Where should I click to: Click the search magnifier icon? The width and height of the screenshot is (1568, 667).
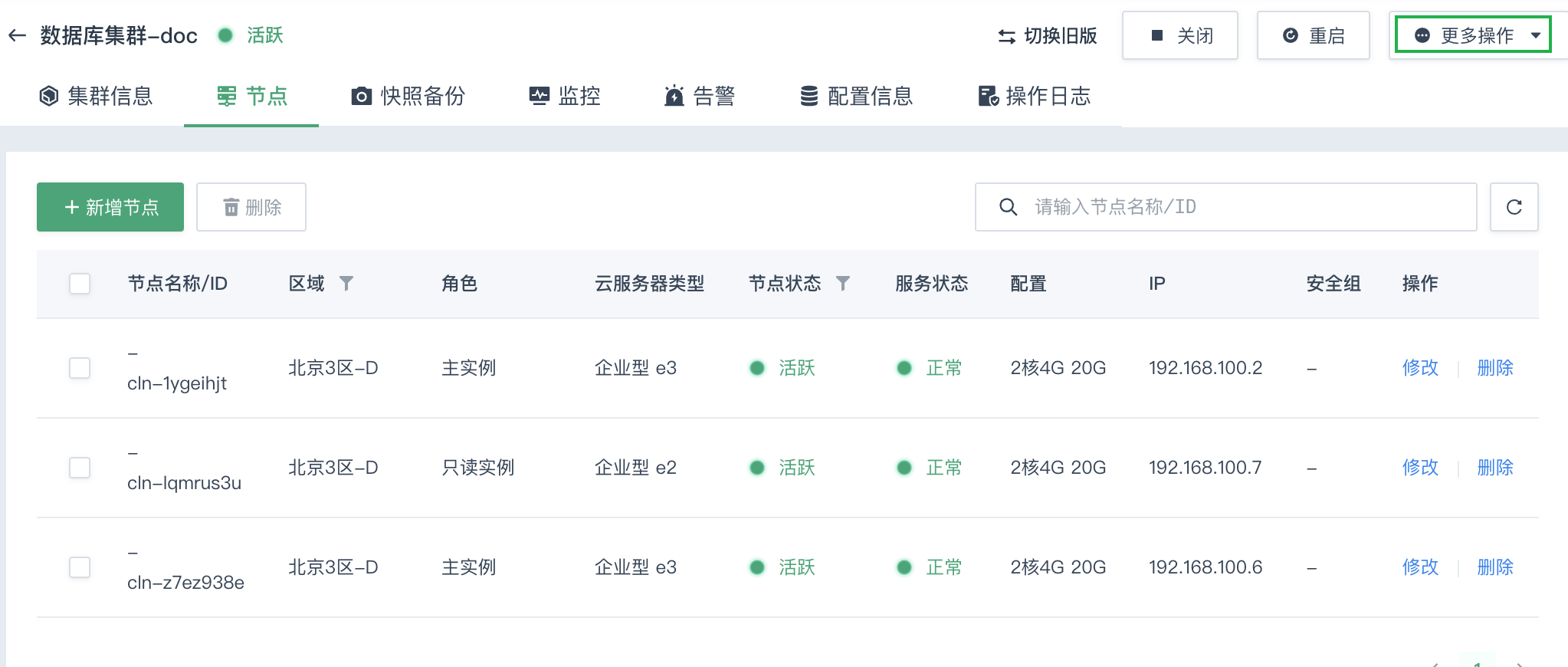click(1008, 207)
